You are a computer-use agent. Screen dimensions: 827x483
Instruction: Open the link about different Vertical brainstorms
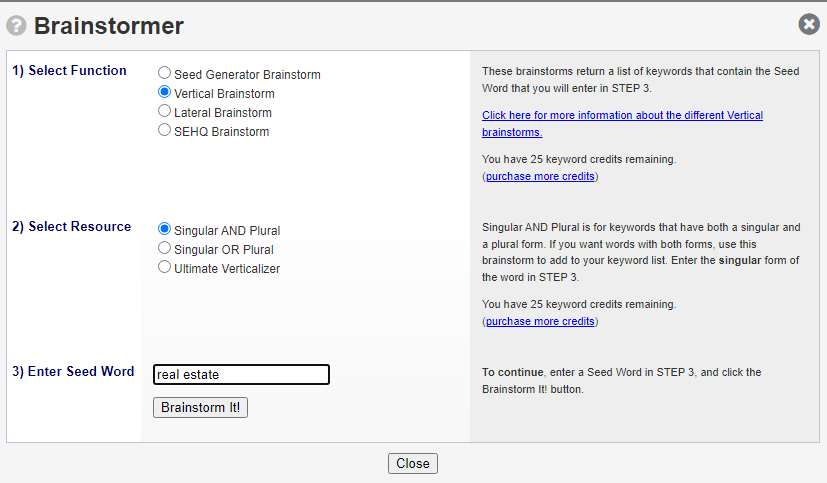(622, 123)
